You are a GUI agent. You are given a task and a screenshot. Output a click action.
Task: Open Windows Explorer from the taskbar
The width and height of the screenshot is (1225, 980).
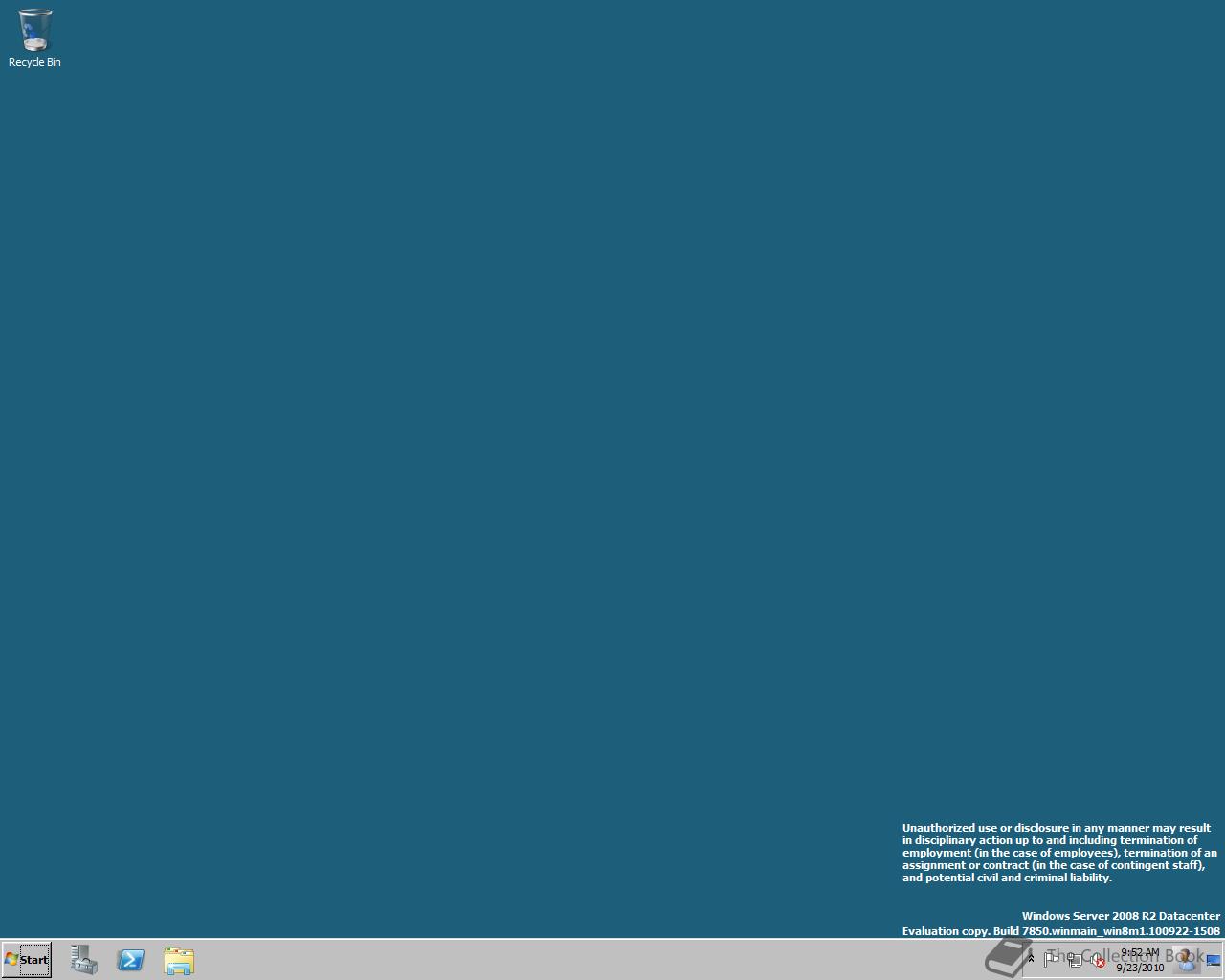click(x=179, y=960)
